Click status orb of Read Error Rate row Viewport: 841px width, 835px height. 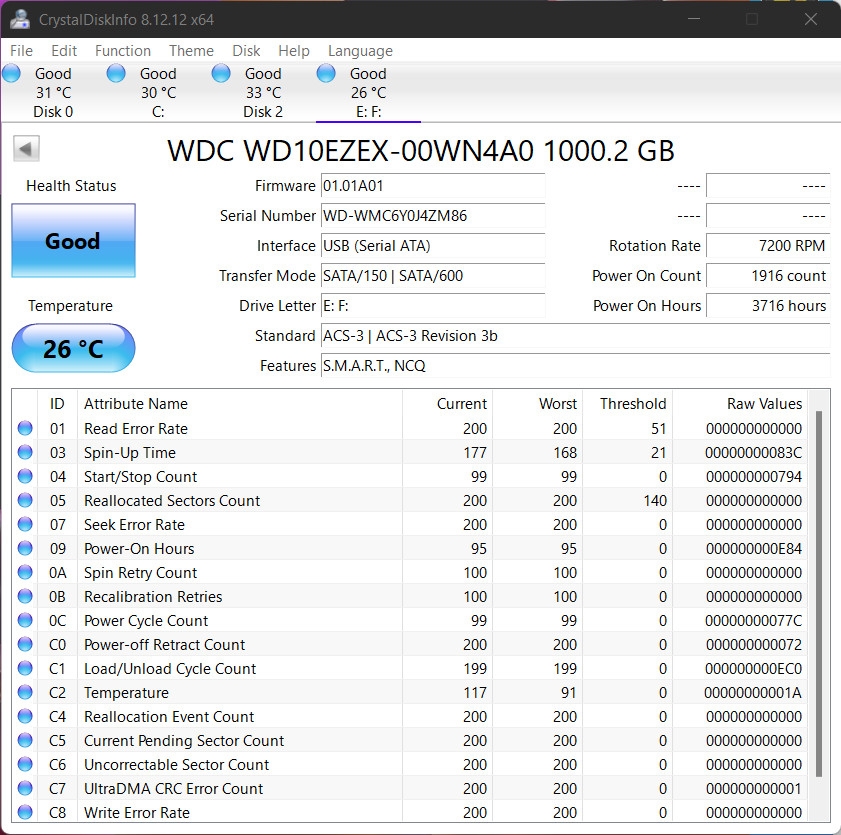[25, 428]
